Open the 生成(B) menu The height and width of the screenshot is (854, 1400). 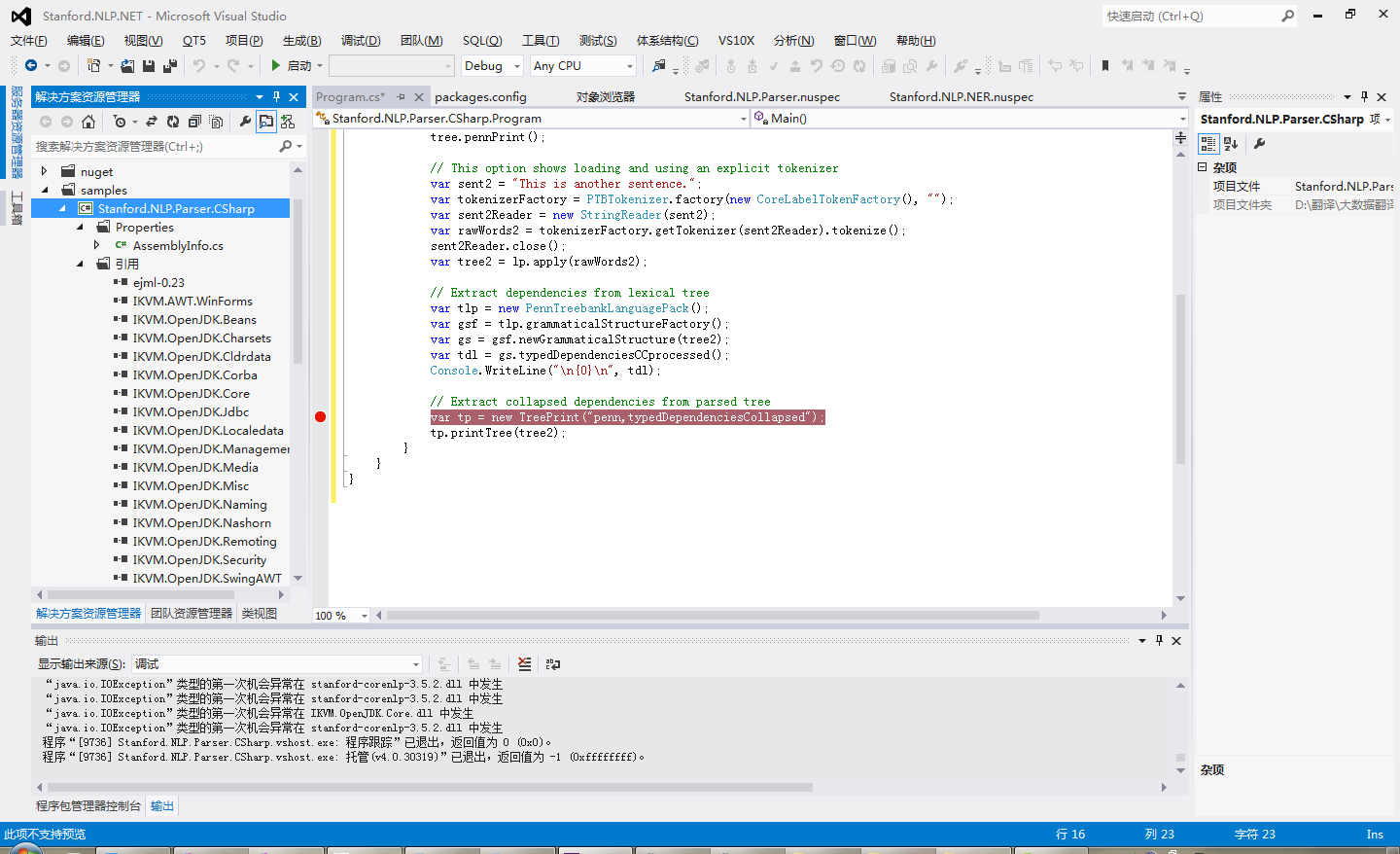(x=301, y=40)
